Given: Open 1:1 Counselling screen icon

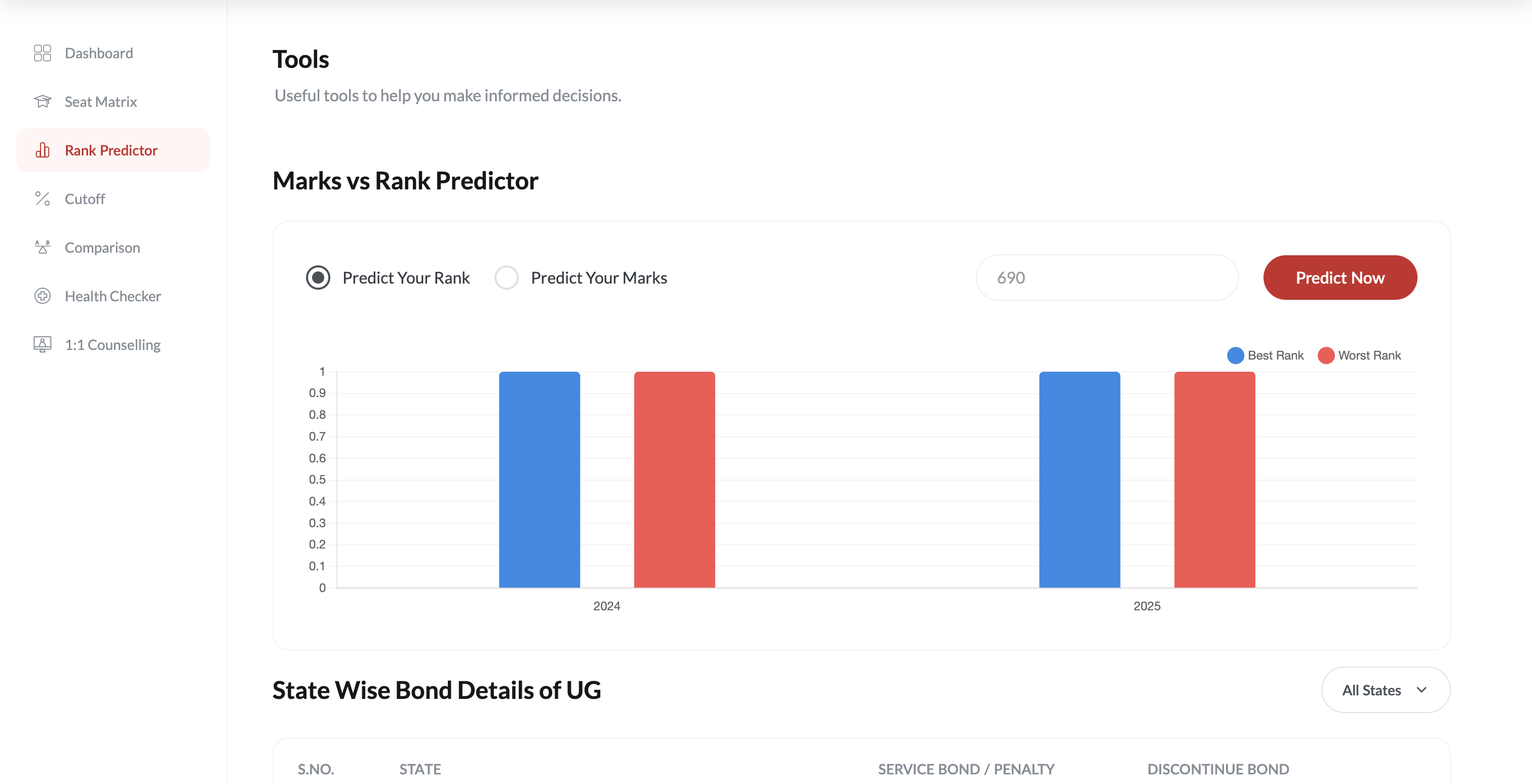Looking at the screenshot, I should 42,344.
